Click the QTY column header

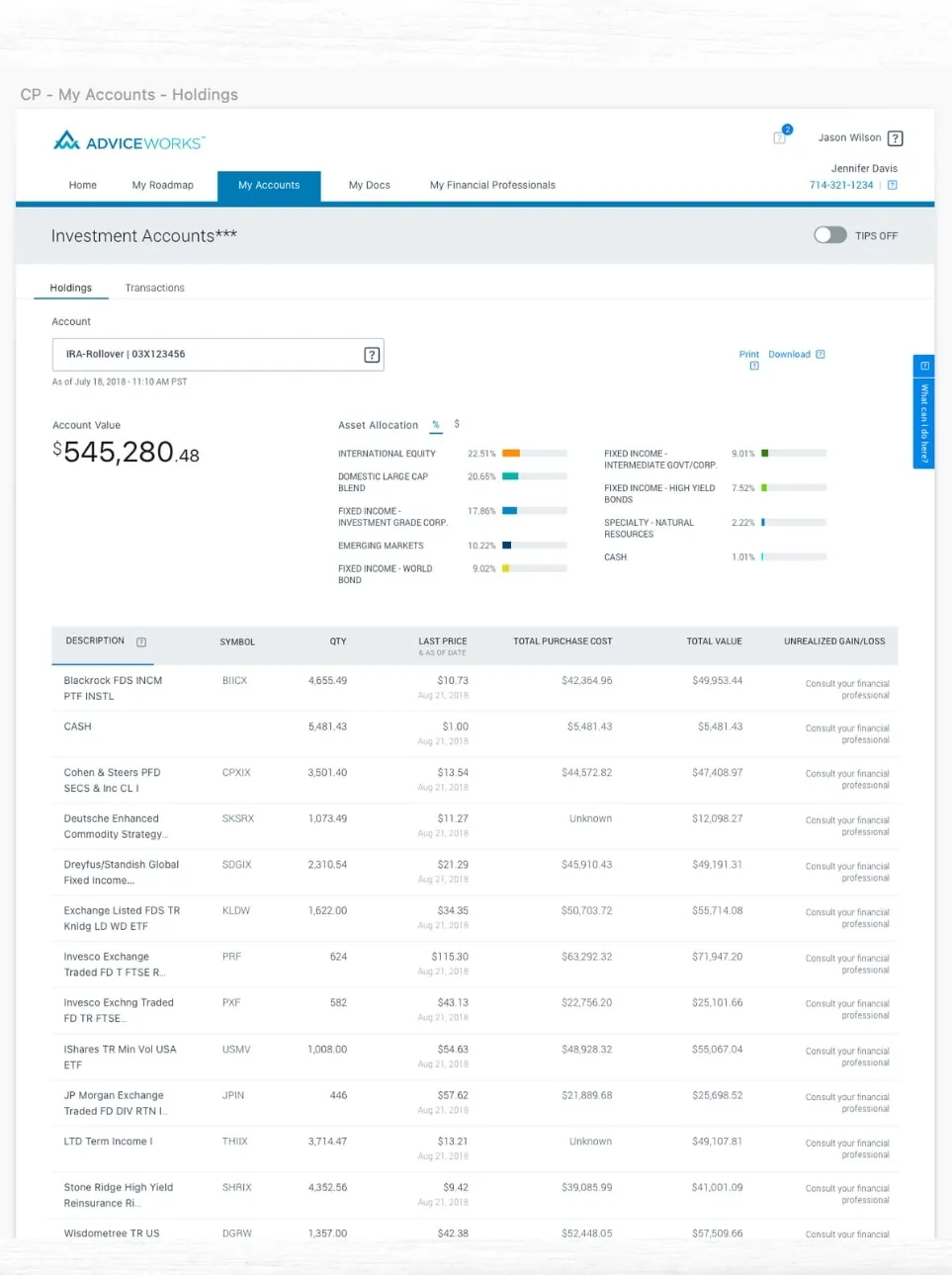(338, 641)
